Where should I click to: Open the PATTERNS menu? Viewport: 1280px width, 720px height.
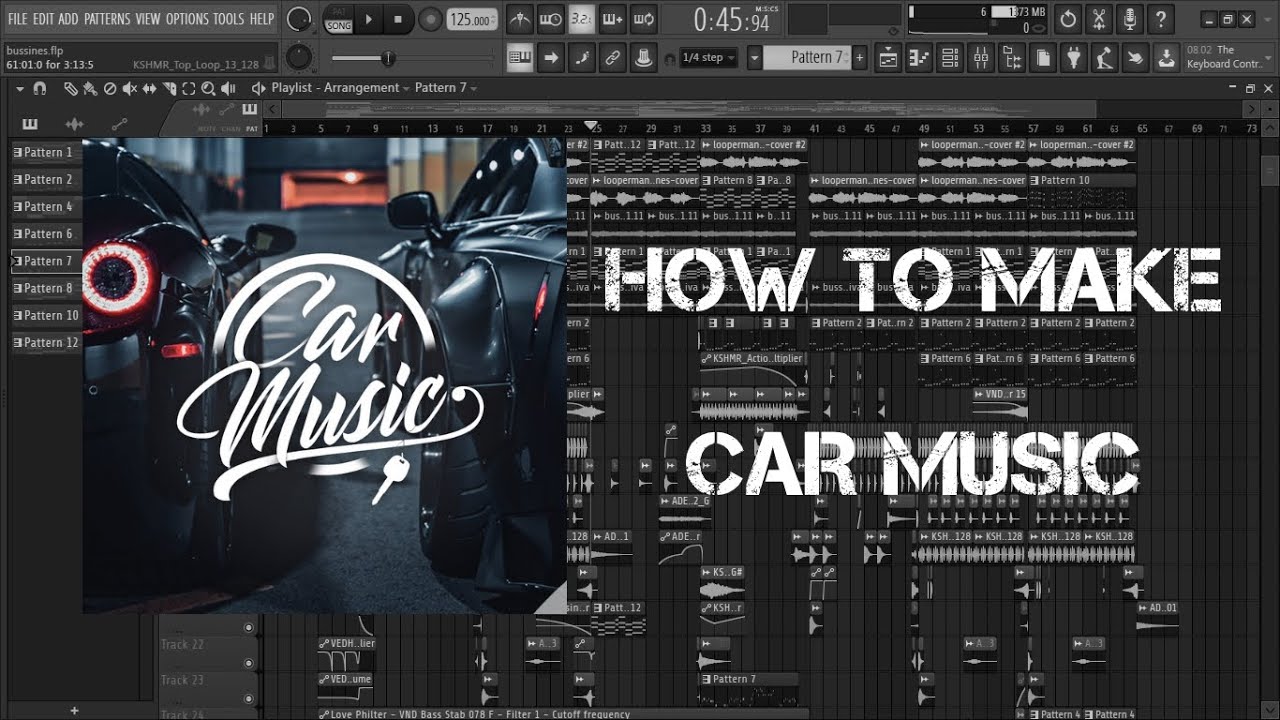(x=106, y=19)
